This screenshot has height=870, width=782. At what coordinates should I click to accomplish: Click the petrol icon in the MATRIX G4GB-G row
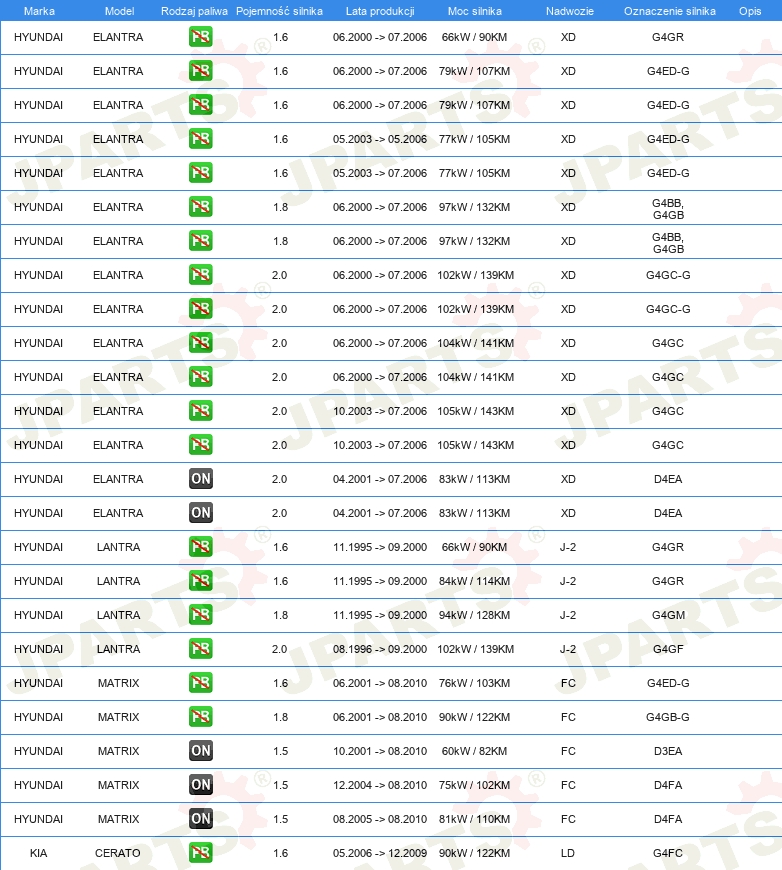pos(200,717)
